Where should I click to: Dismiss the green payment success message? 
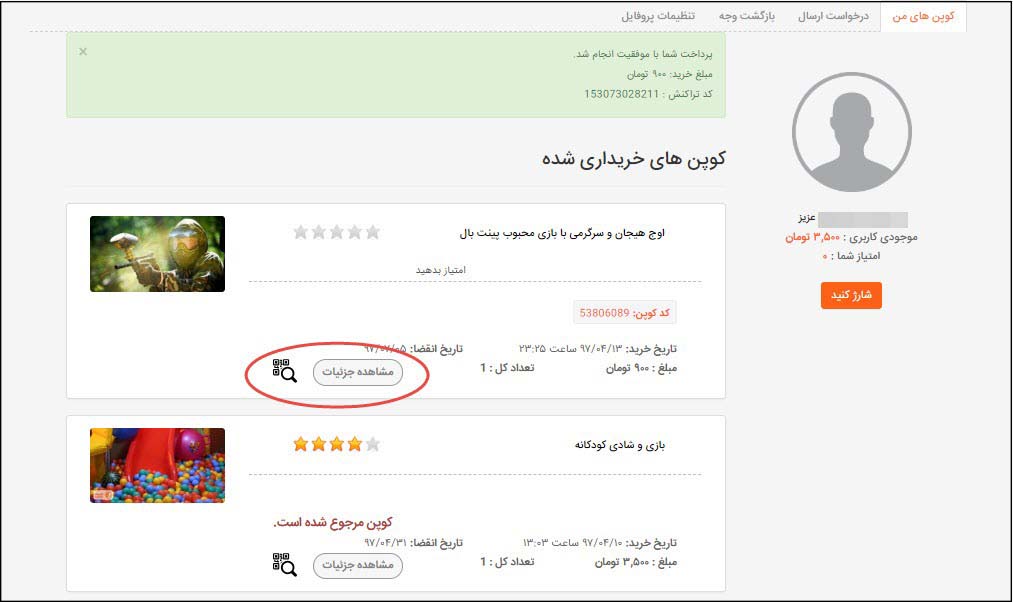coord(83,51)
